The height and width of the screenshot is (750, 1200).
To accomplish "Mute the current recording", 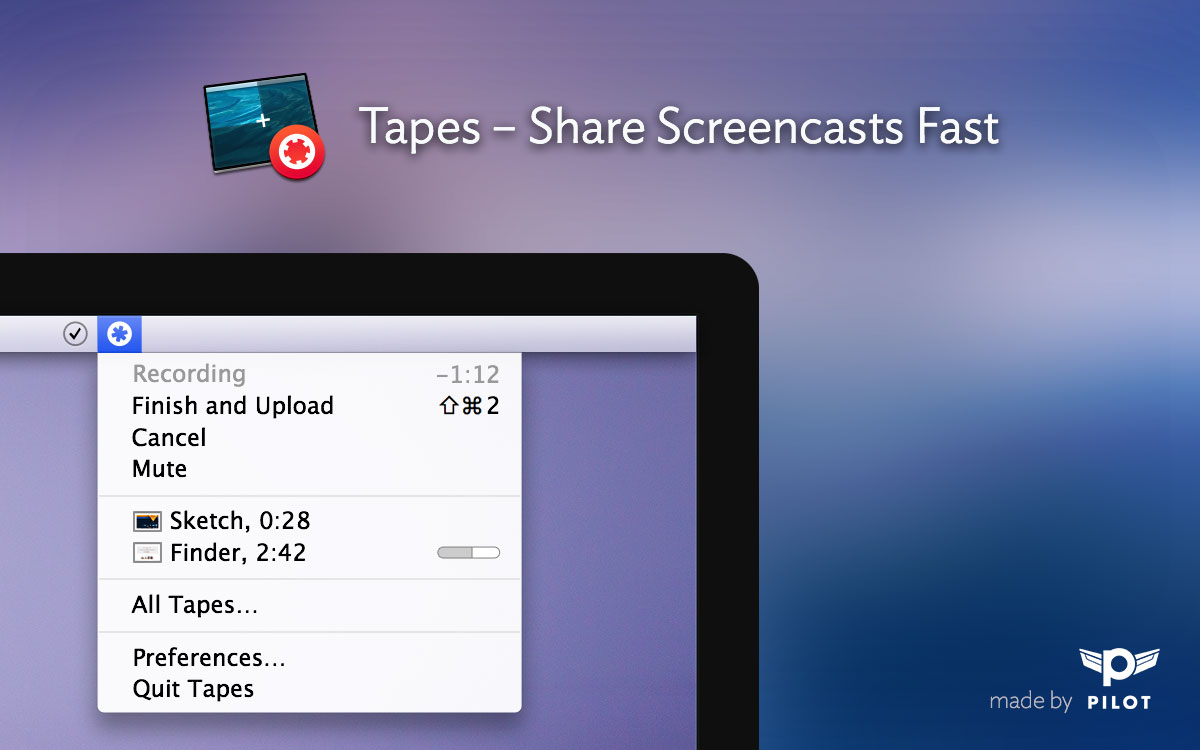I will coord(309,469).
